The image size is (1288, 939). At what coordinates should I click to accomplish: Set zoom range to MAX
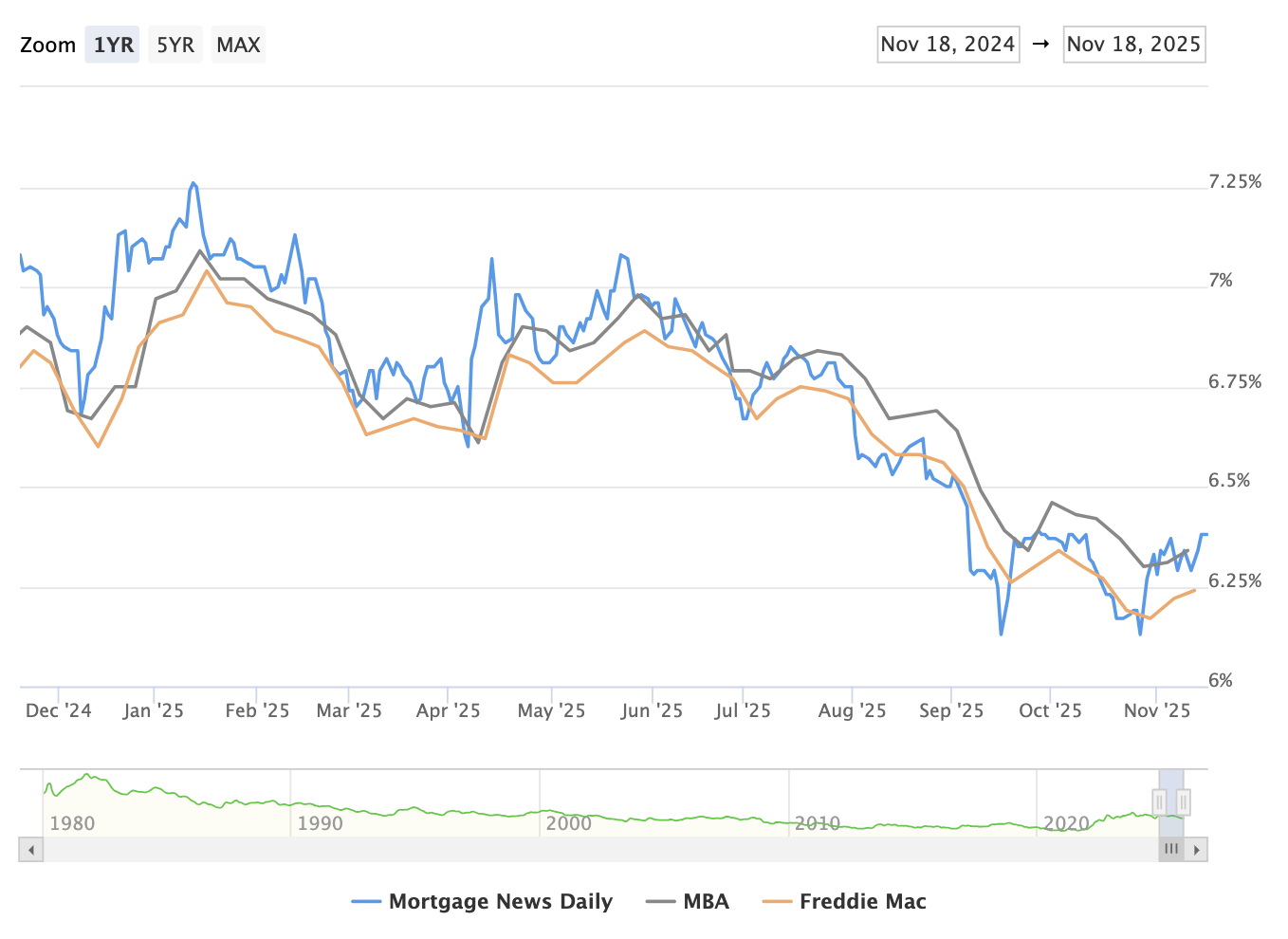[238, 45]
